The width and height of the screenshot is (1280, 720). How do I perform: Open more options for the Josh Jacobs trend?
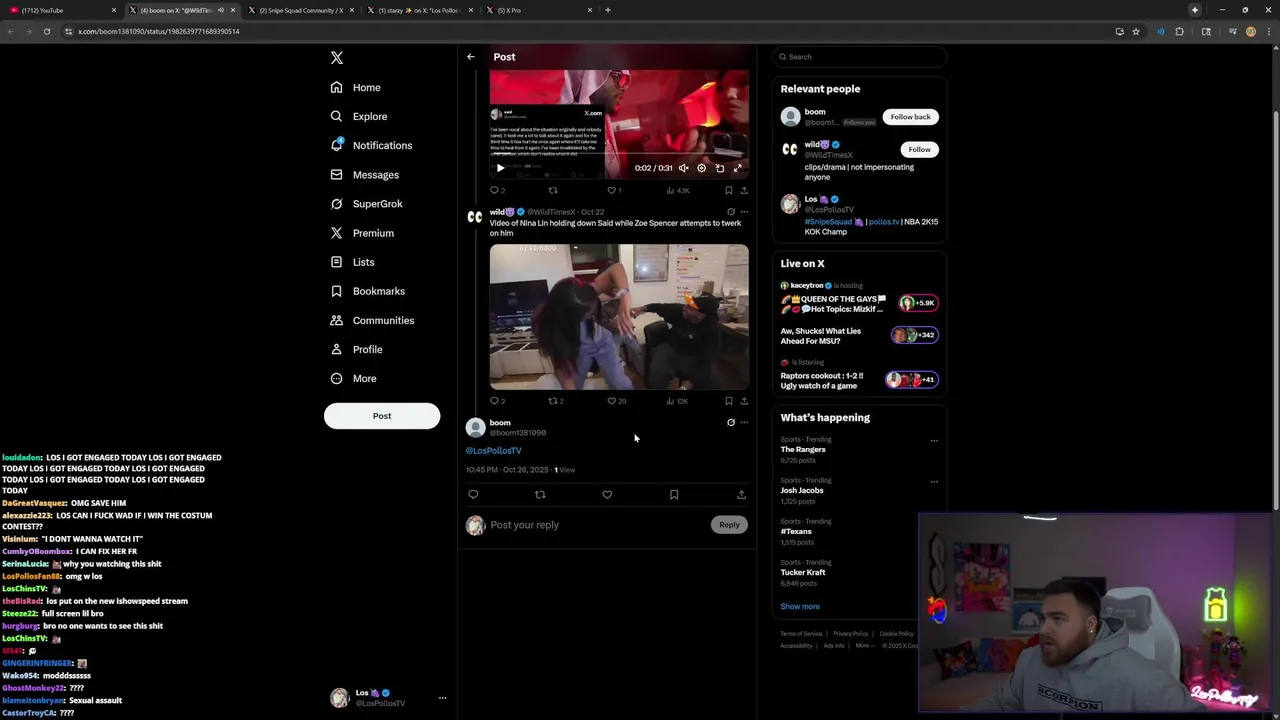pos(934,482)
